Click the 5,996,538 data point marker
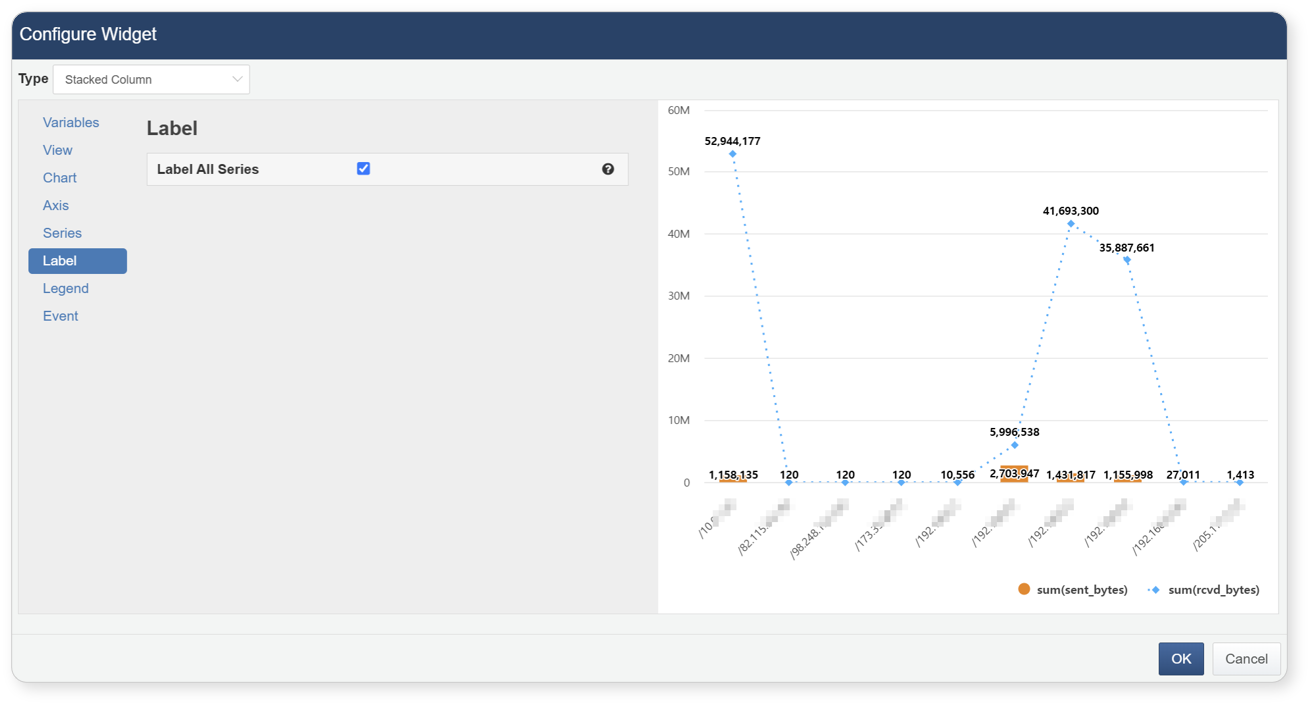The height and width of the screenshot is (705, 1310). (x=1014, y=445)
